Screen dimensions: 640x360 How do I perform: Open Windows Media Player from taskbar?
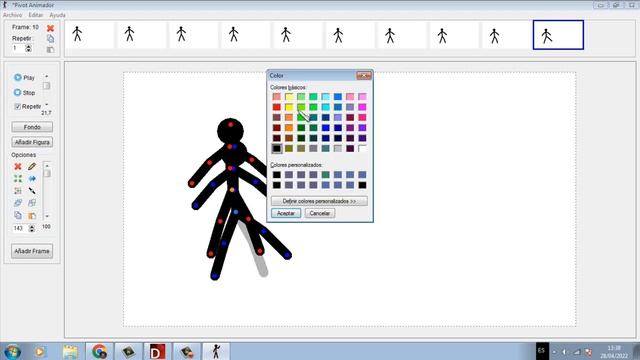click(40, 351)
